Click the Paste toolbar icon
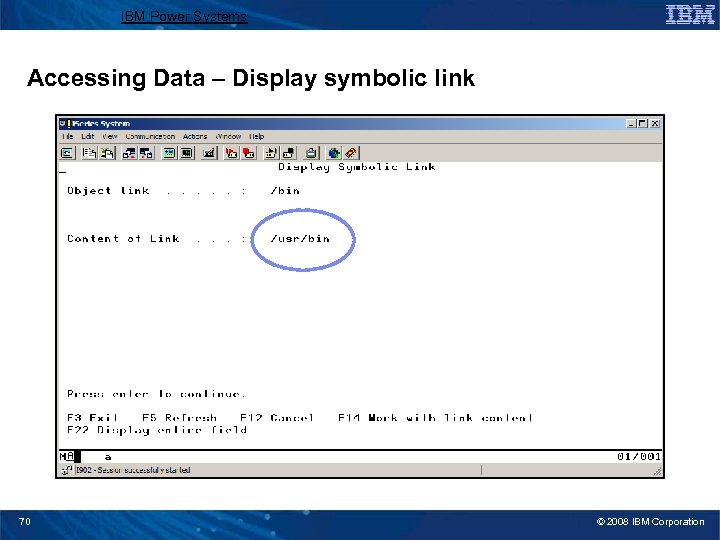The height and width of the screenshot is (540, 720). pos(107,153)
